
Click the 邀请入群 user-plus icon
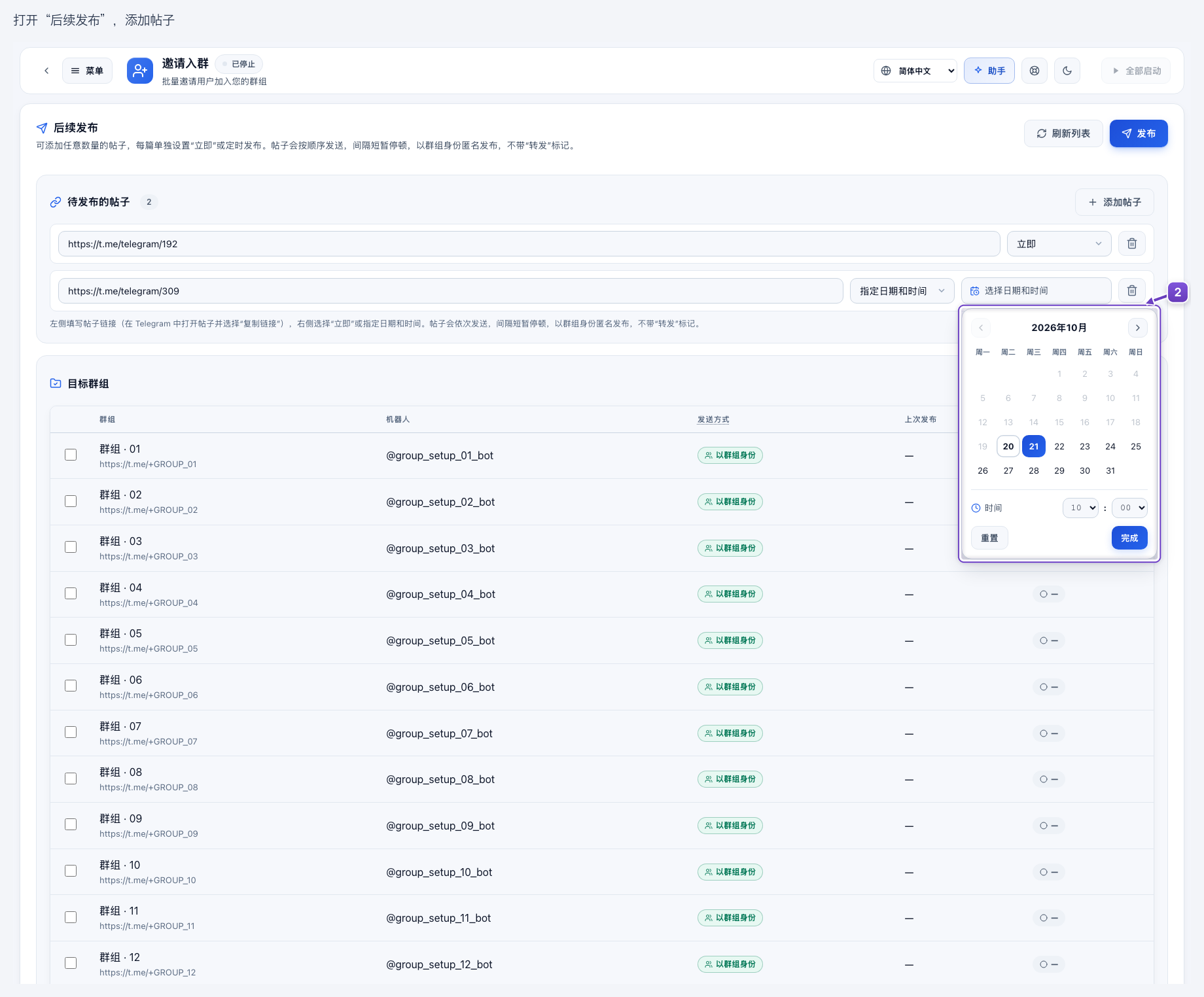(140, 71)
